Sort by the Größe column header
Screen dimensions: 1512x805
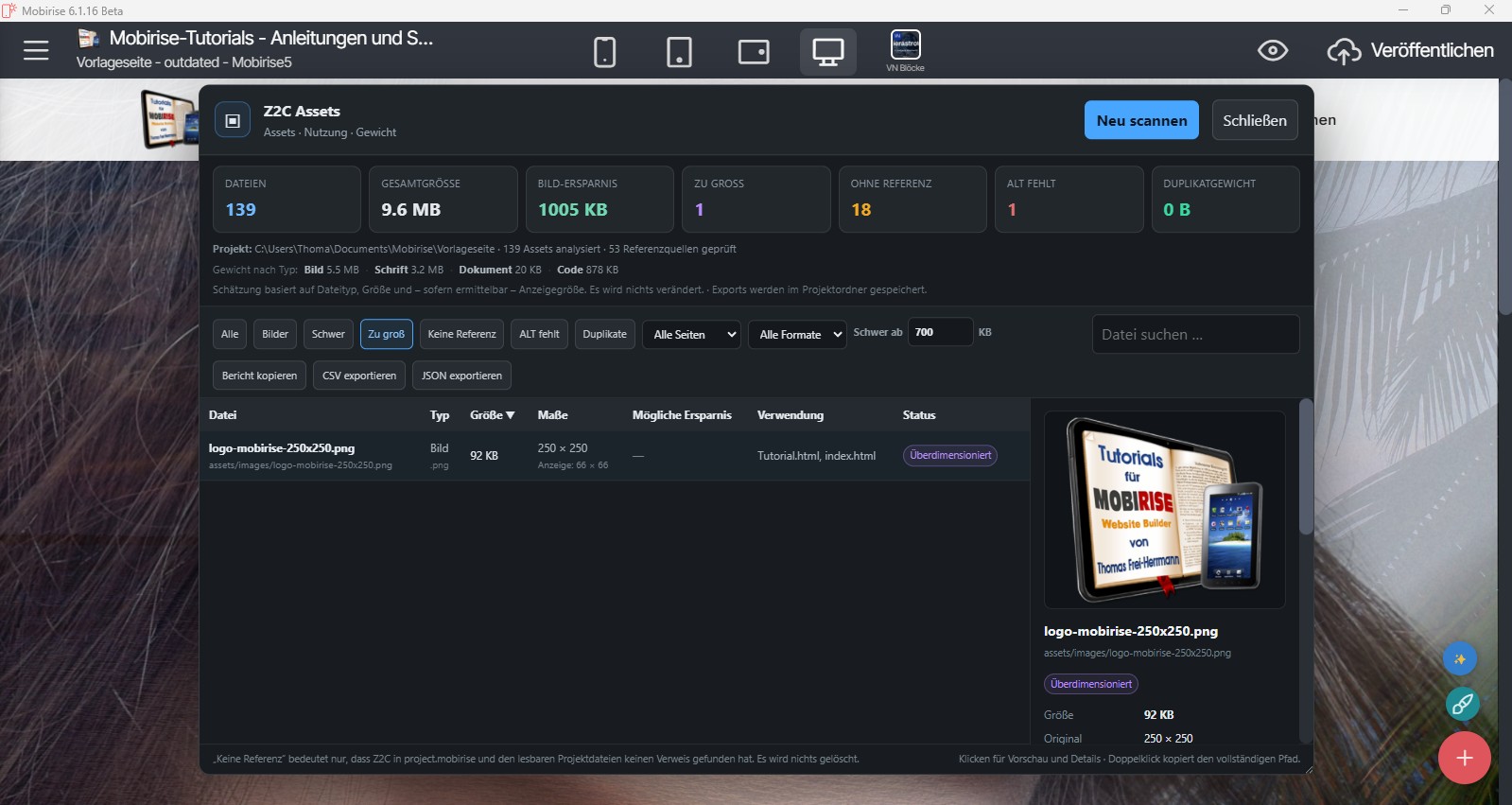pyautogui.click(x=492, y=415)
